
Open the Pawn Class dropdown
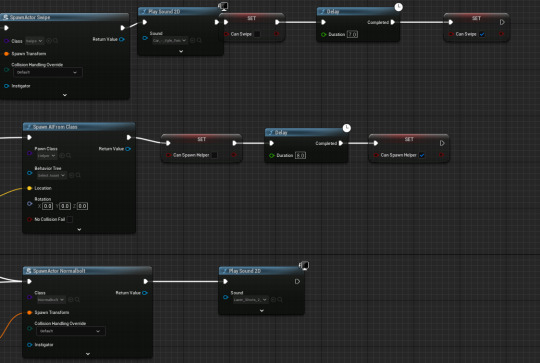(x=46, y=156)
